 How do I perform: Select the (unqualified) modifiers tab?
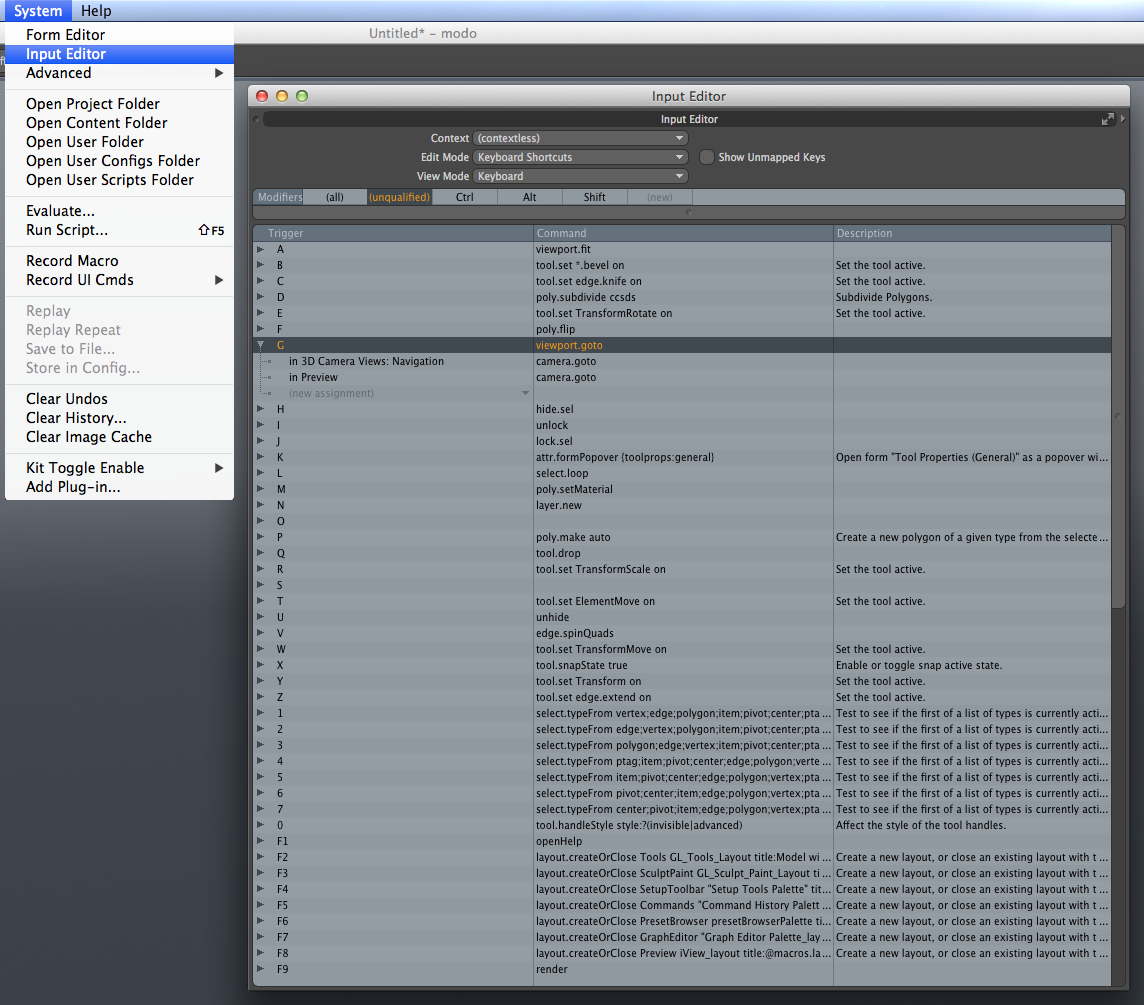tap(399, 197)
